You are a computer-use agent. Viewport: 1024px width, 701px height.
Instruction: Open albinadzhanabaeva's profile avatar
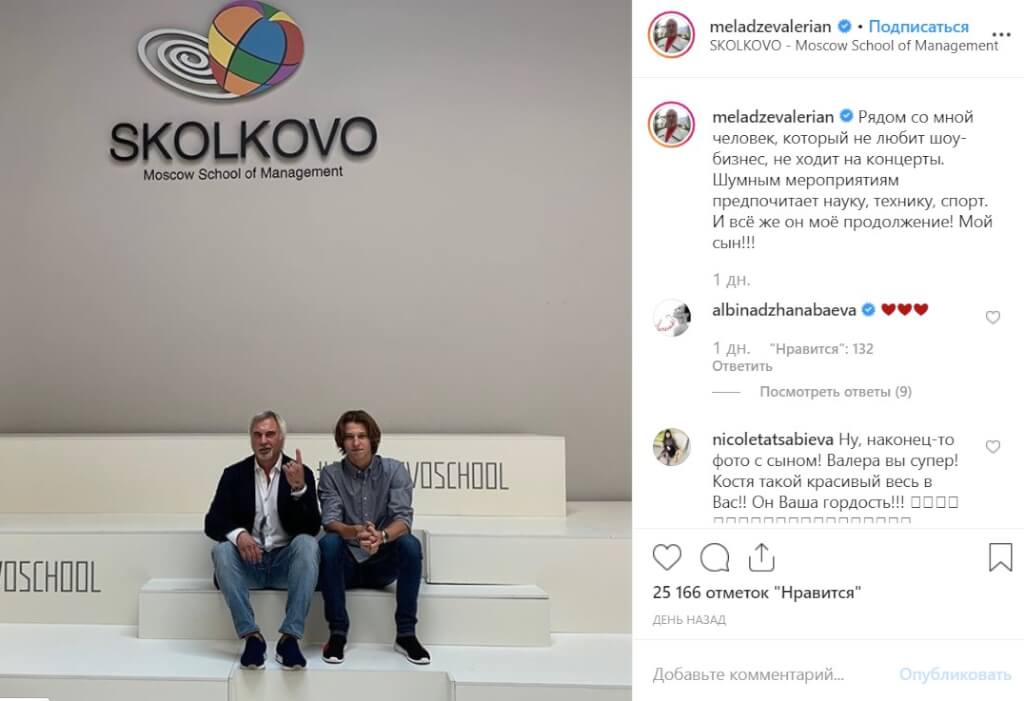coord(671,318)
